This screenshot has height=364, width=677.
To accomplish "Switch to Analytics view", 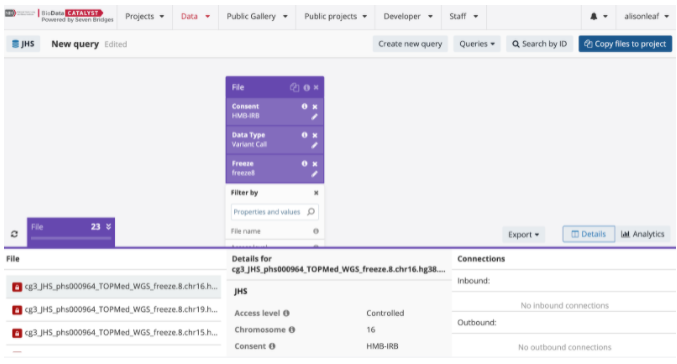I will click(642, 234).
